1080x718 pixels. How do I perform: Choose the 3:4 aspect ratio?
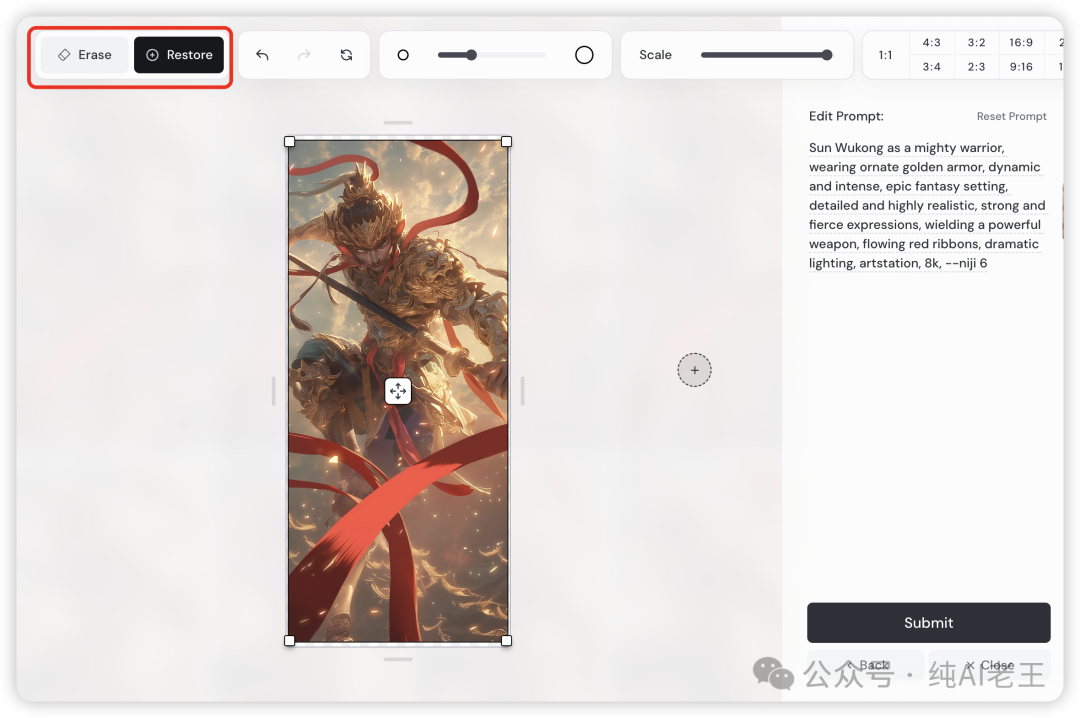coord(931,67)
